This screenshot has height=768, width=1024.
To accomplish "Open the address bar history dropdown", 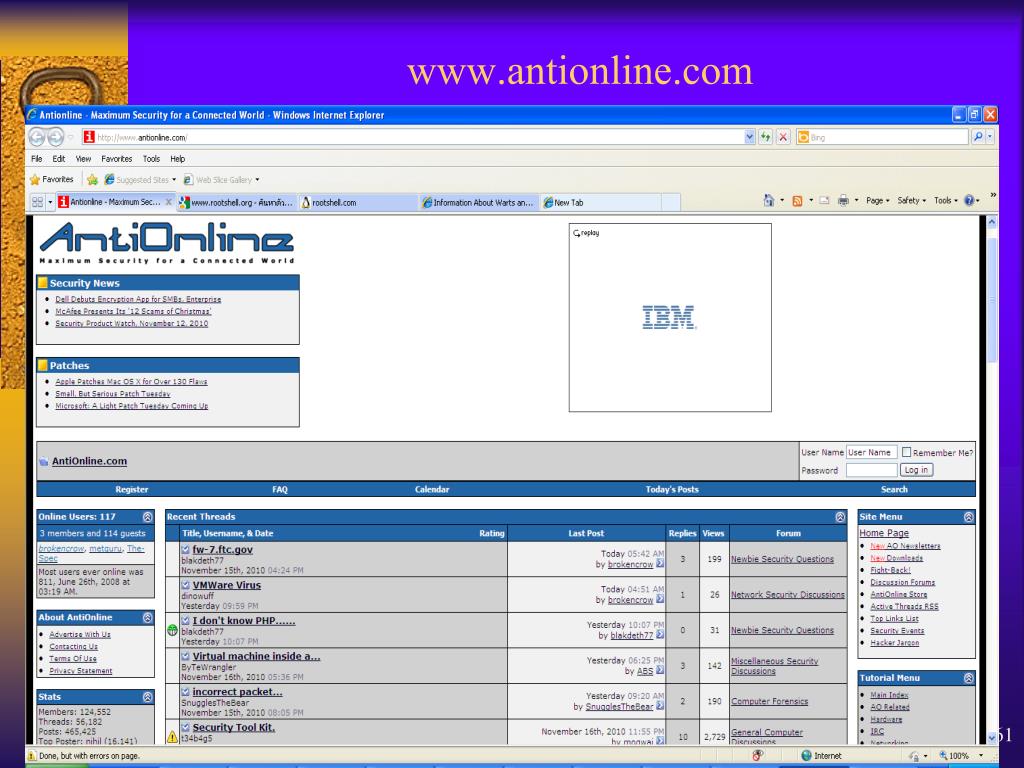I will click(749, 137).
